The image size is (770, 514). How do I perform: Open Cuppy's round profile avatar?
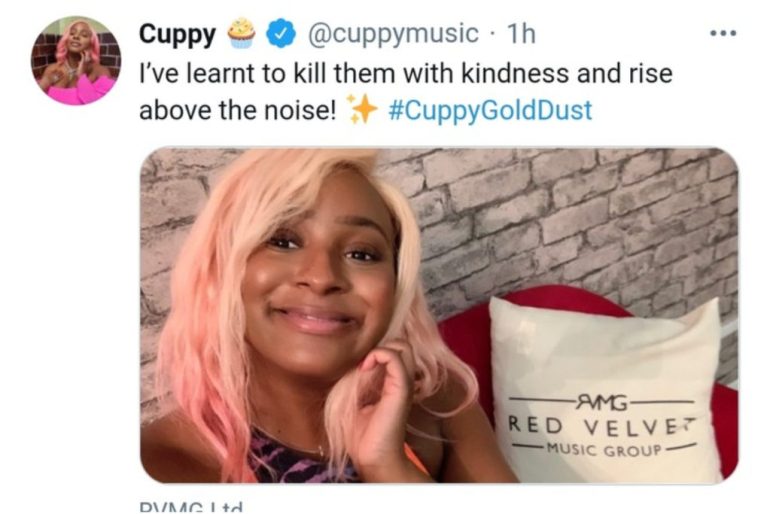(76, 60)
